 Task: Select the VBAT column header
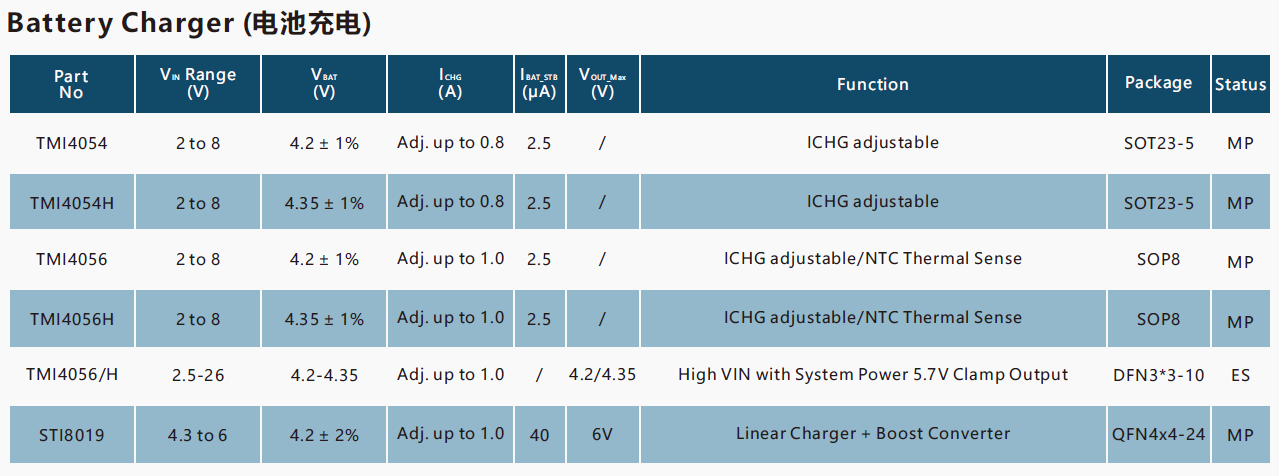[324, 84]
